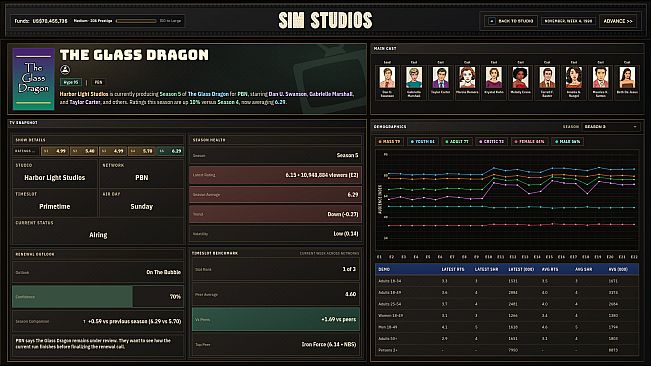Image resolution: width=651 pixels, height=366 pixels.
Task: Toggle the Mass 79 chart series
Action: pos(389,142)
